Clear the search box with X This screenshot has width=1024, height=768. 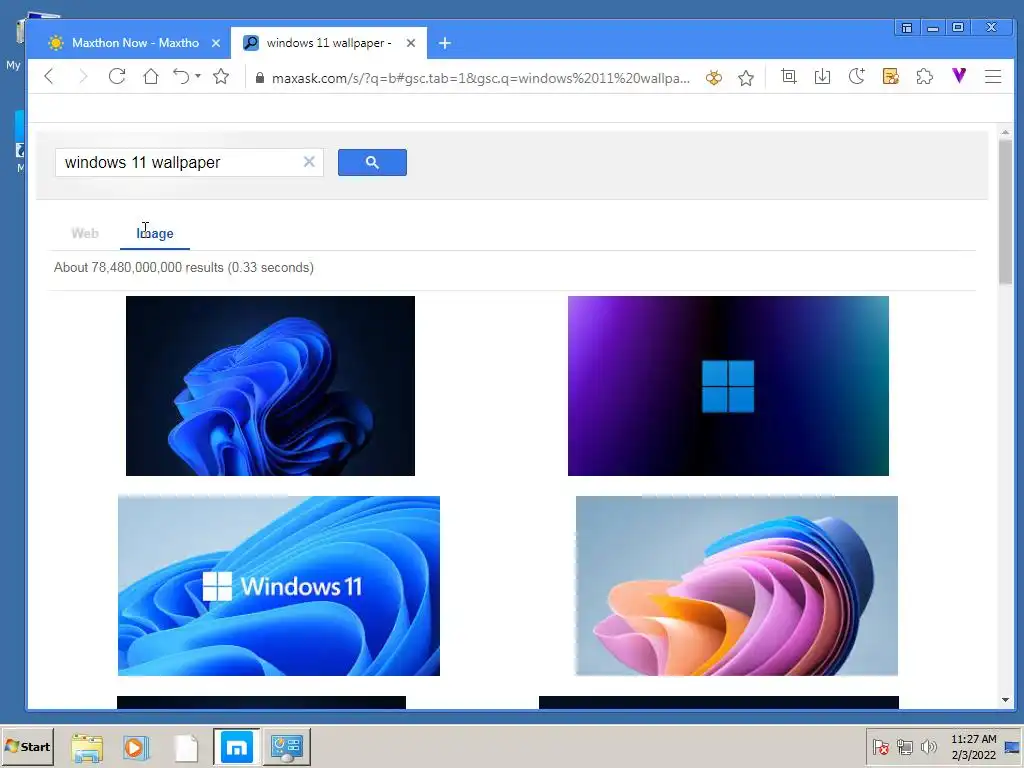pos(309,162)
